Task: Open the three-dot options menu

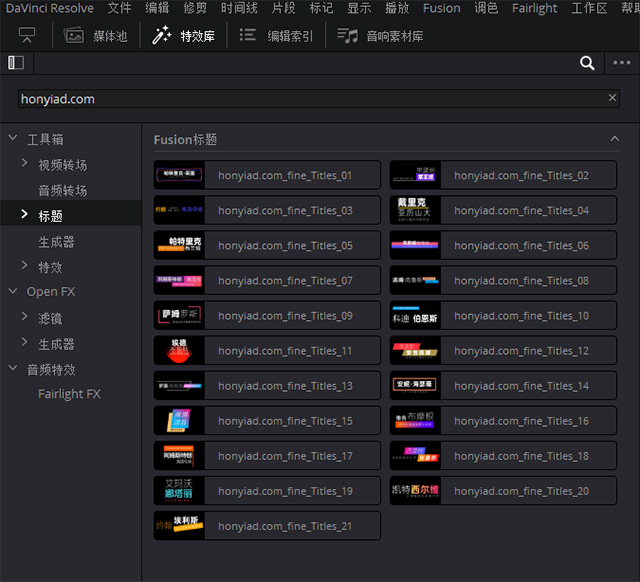Action: tap(622, 62)
